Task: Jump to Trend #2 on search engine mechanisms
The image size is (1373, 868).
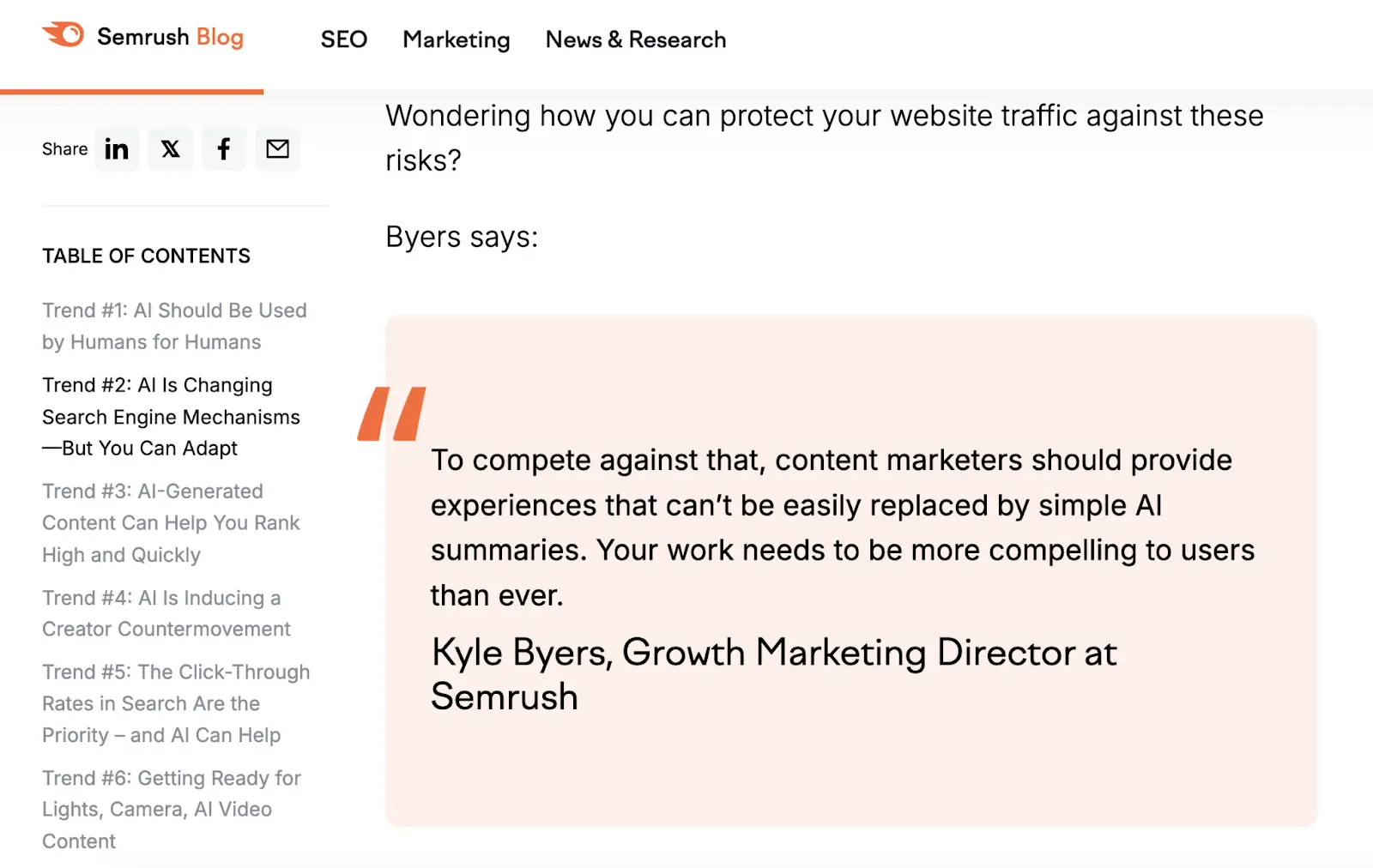Action: click(x=170, y=416)
